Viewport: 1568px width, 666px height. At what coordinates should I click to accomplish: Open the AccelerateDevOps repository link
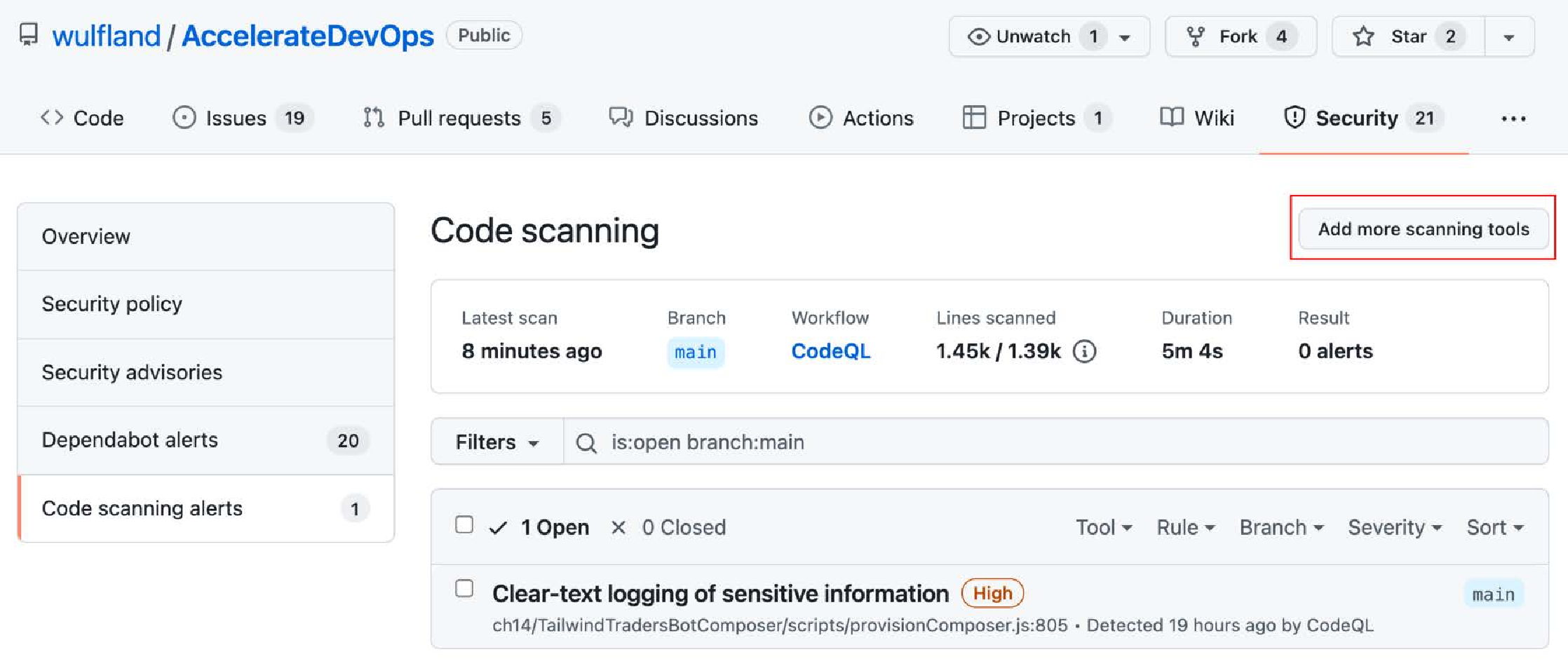pyautogui.click(x=308, y=36)
